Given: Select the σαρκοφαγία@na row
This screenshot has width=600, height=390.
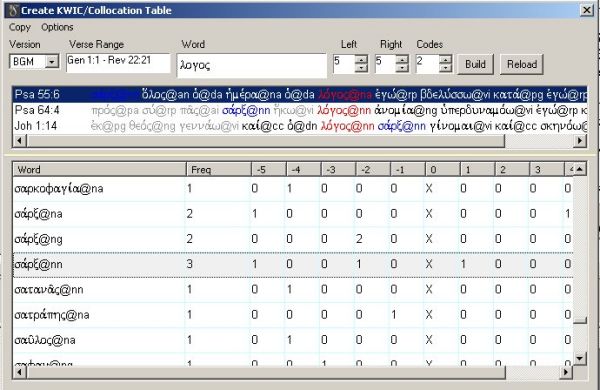Looking at the screenshot, I should 293,188.
